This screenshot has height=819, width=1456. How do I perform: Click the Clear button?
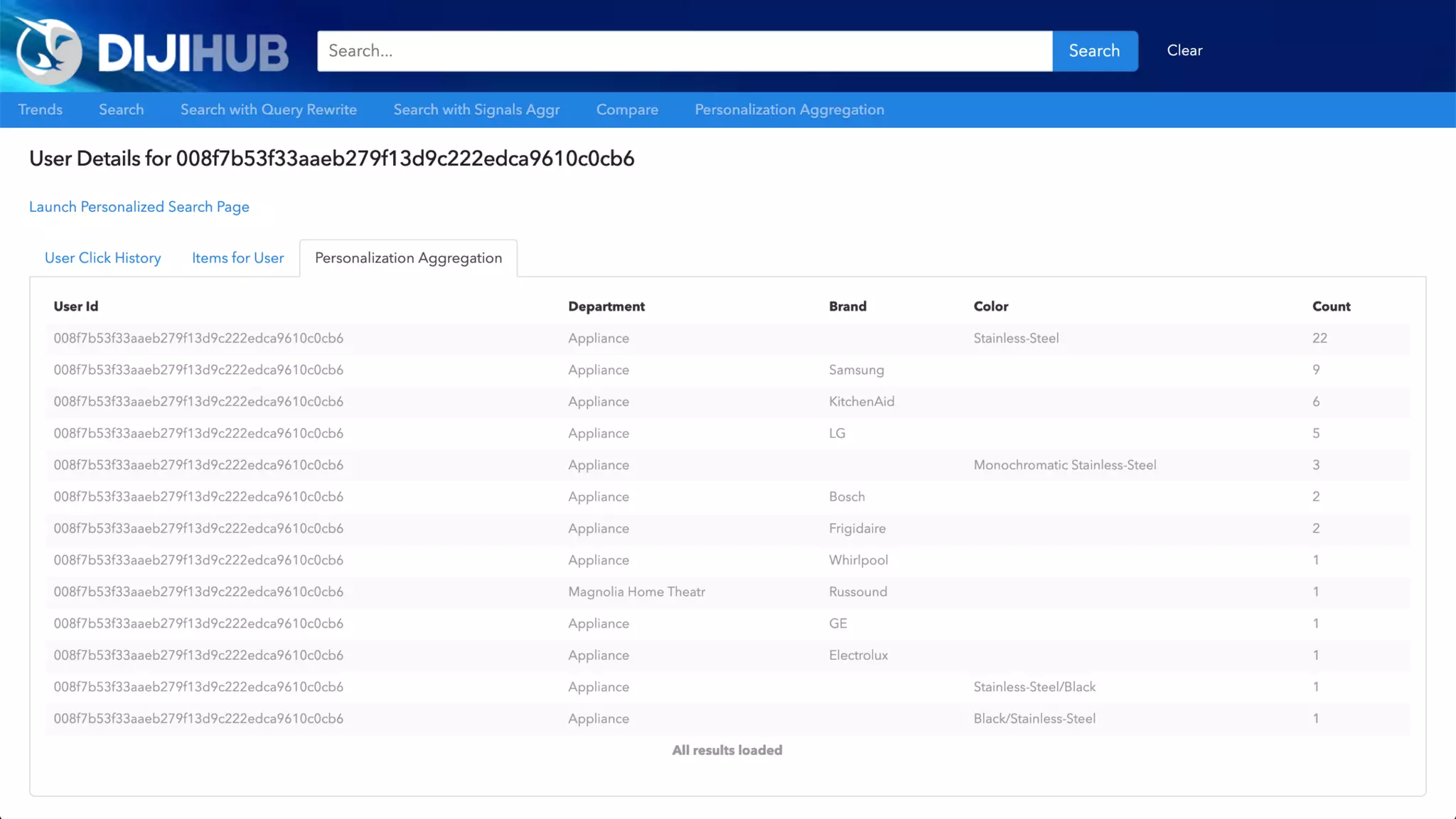[1184, 50]
